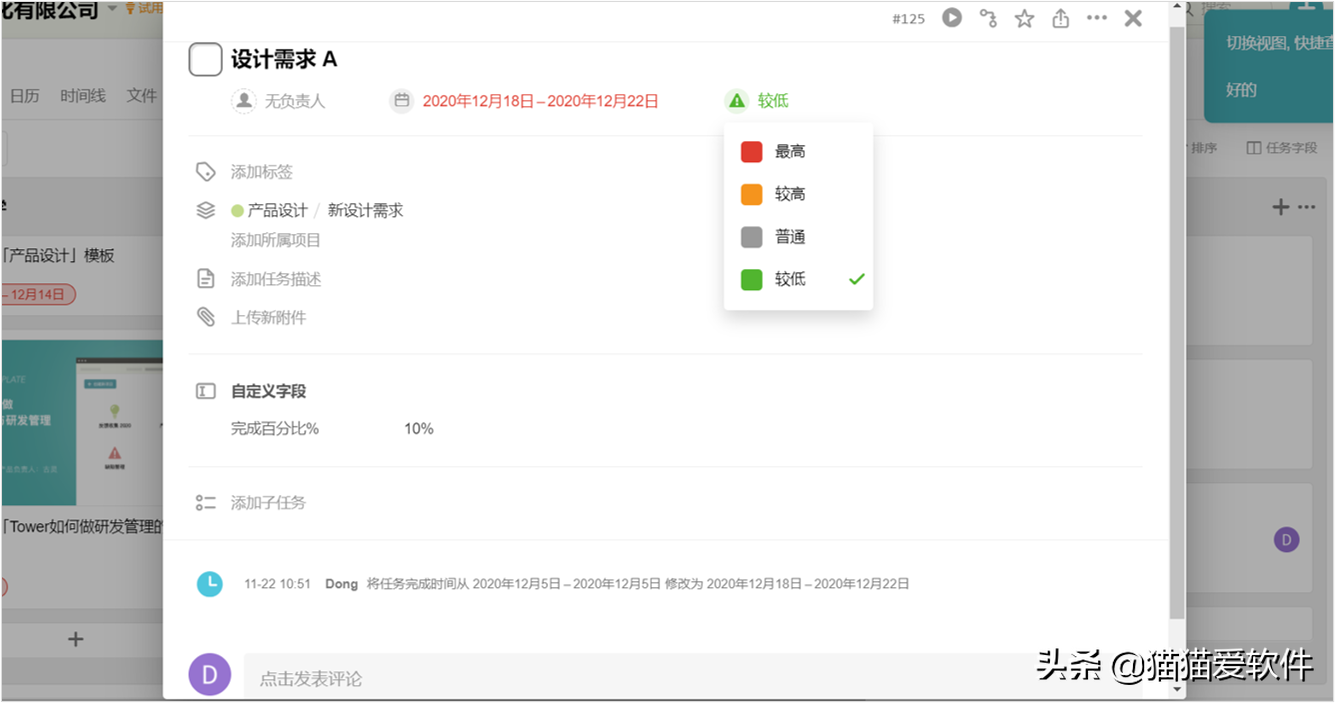Open the 任务字段 fields selector
Viewport: 1335px width, 703px height.
(x=1281, y=147)
